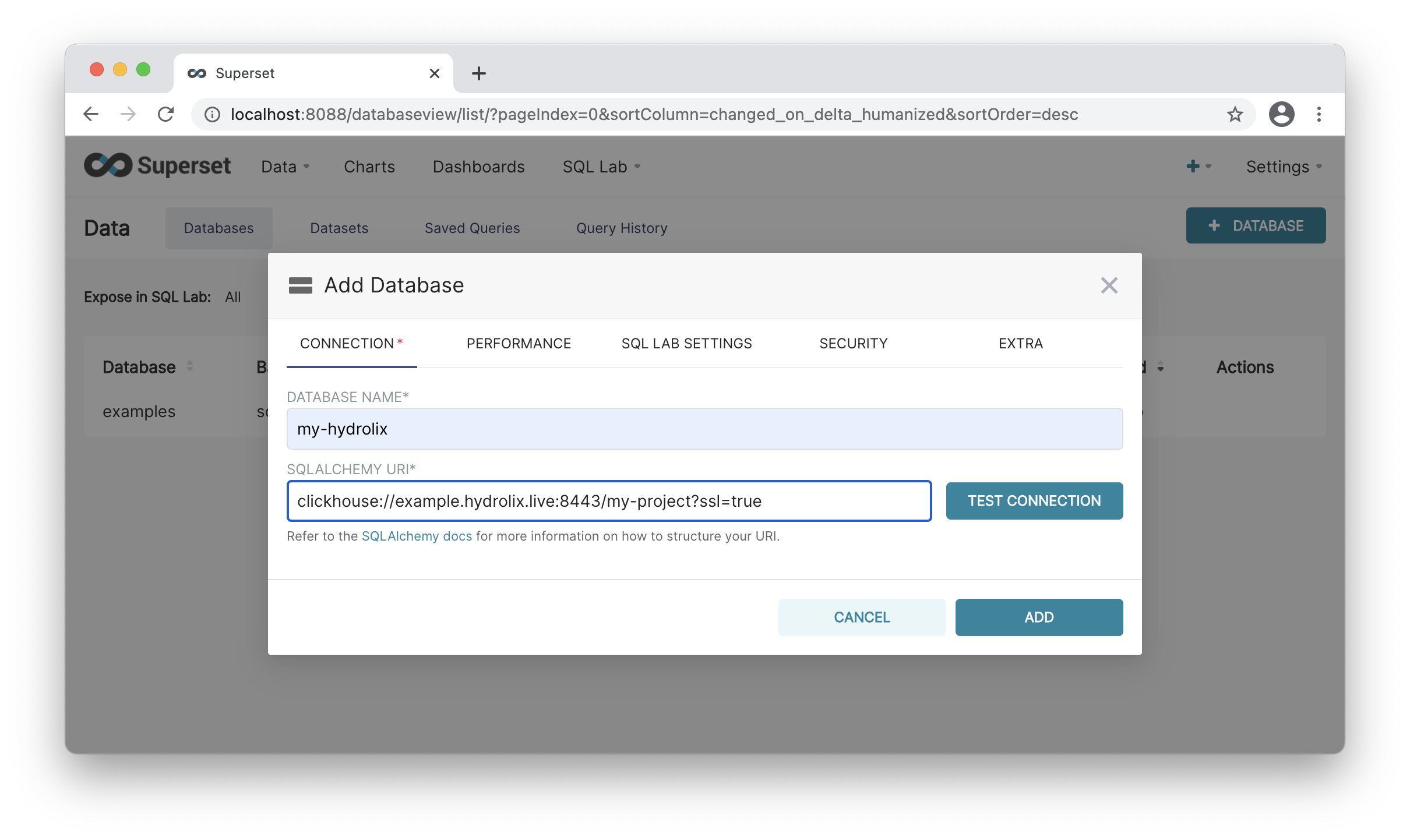Open the Query History tab
This screenshot has height=840, width=1410.
(622, 228)
